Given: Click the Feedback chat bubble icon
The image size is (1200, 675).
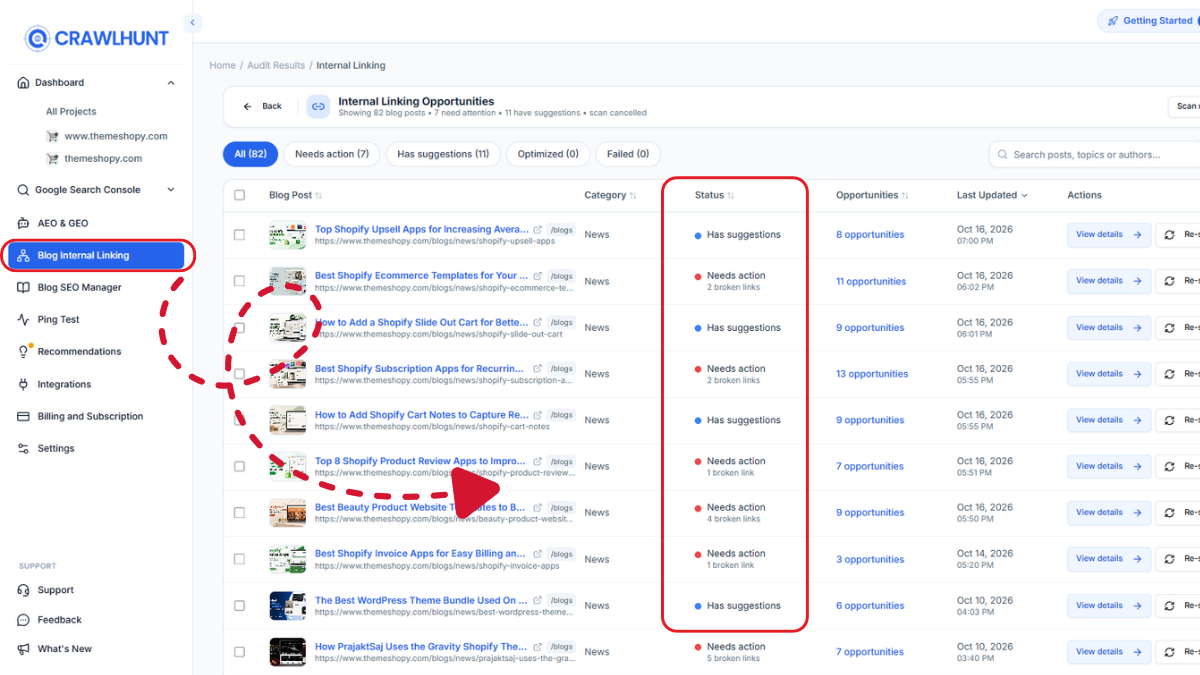Looking at the screenshot, I should point(23,620).
